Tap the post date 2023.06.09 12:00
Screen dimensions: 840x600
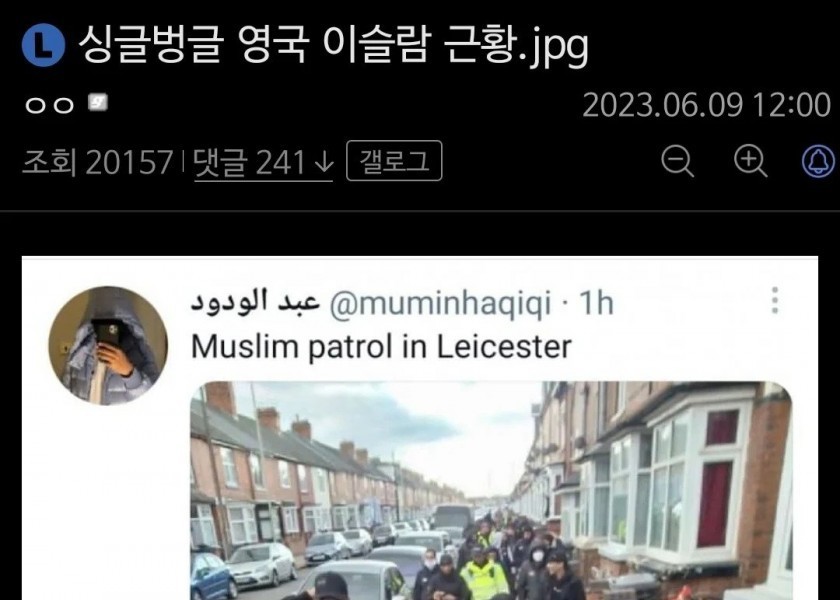point(706,105)
